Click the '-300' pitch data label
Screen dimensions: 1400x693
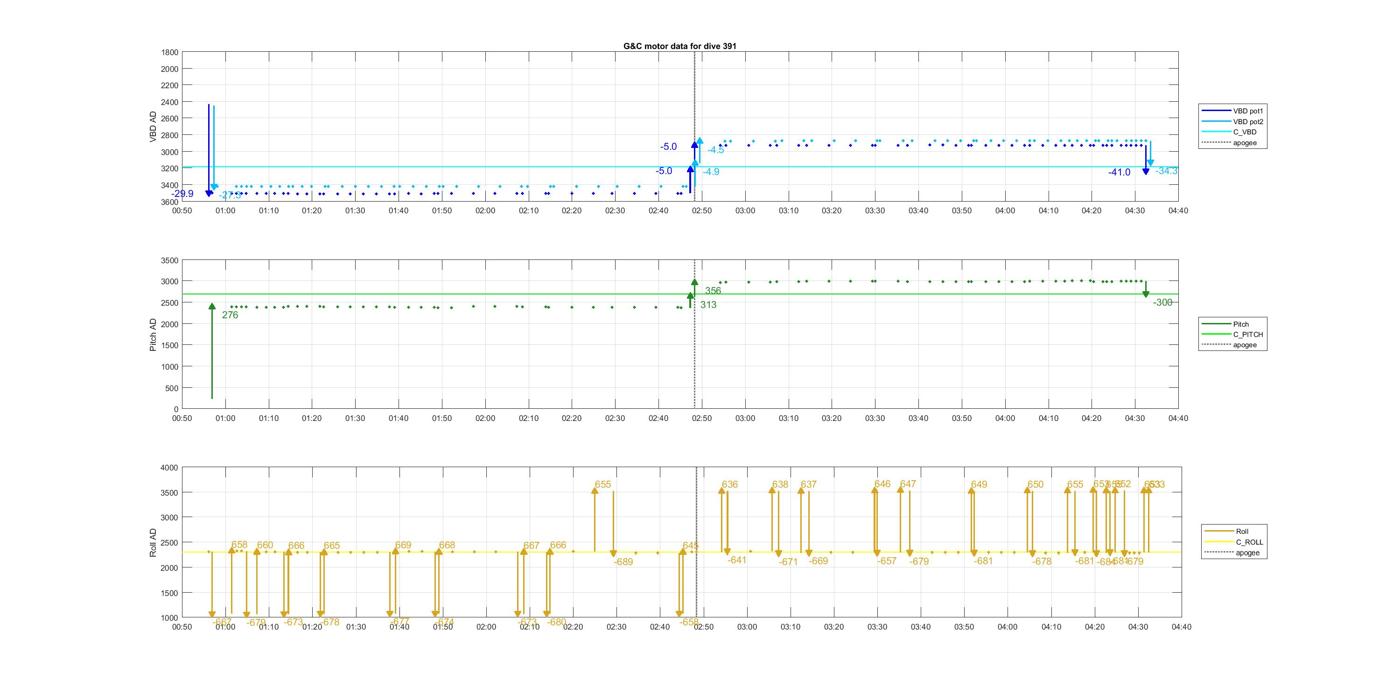(1163, 302)
